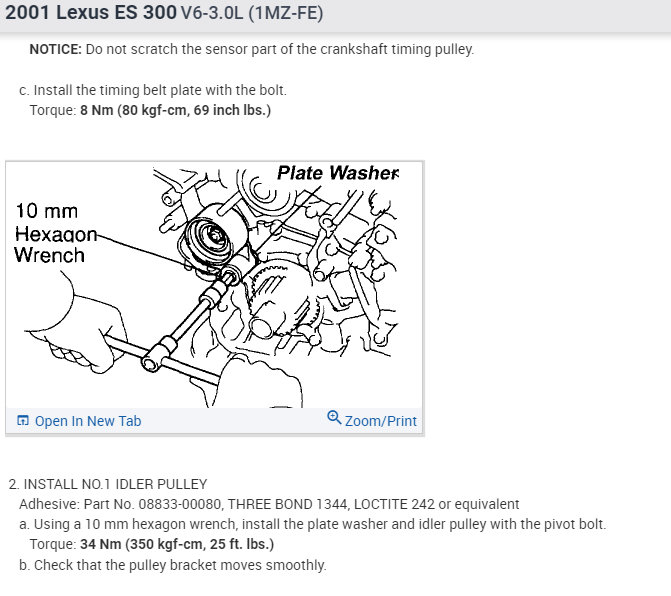Click the Open In New Tab icon

coord(23,421)
